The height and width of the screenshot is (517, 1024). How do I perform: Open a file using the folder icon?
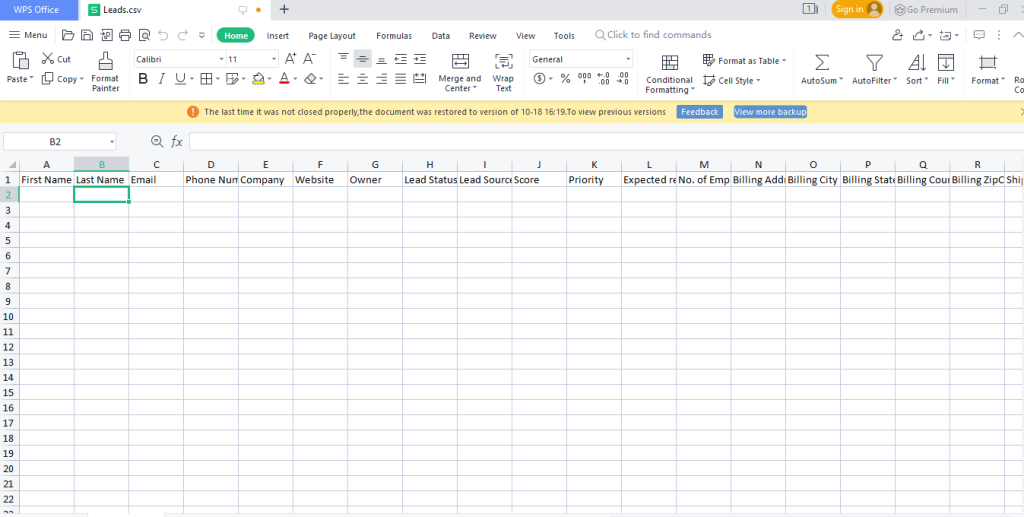68,35
